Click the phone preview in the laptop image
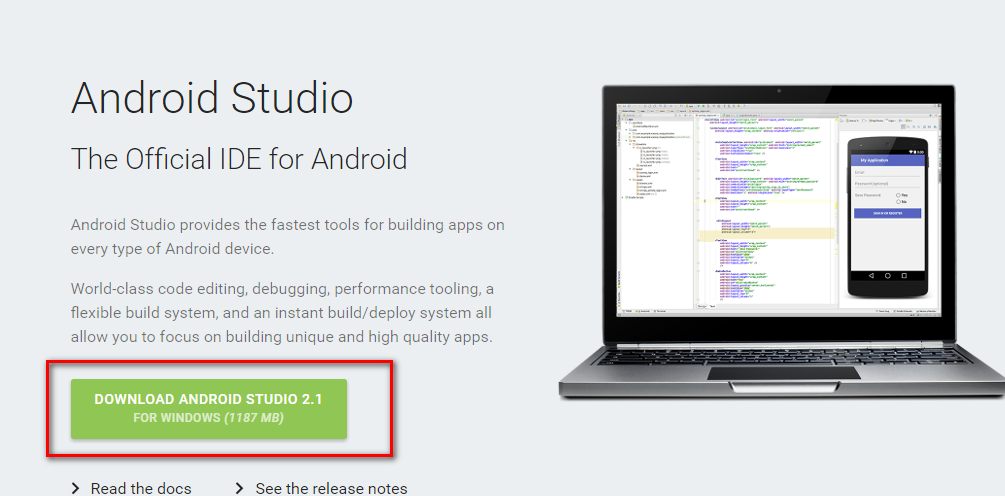Viewport: 1005px width, 496px height. [x=887, y=217]
